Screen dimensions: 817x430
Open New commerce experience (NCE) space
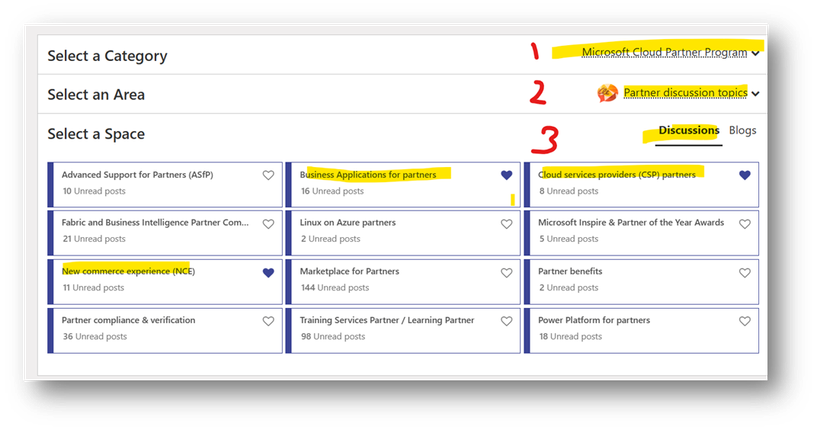click(x=165, y=282)
